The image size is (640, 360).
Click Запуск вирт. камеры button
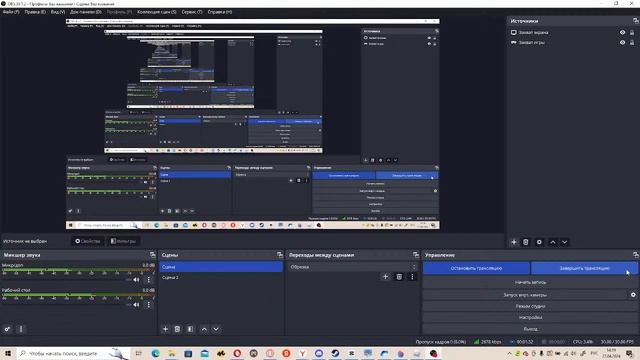(x=525, y=295)
